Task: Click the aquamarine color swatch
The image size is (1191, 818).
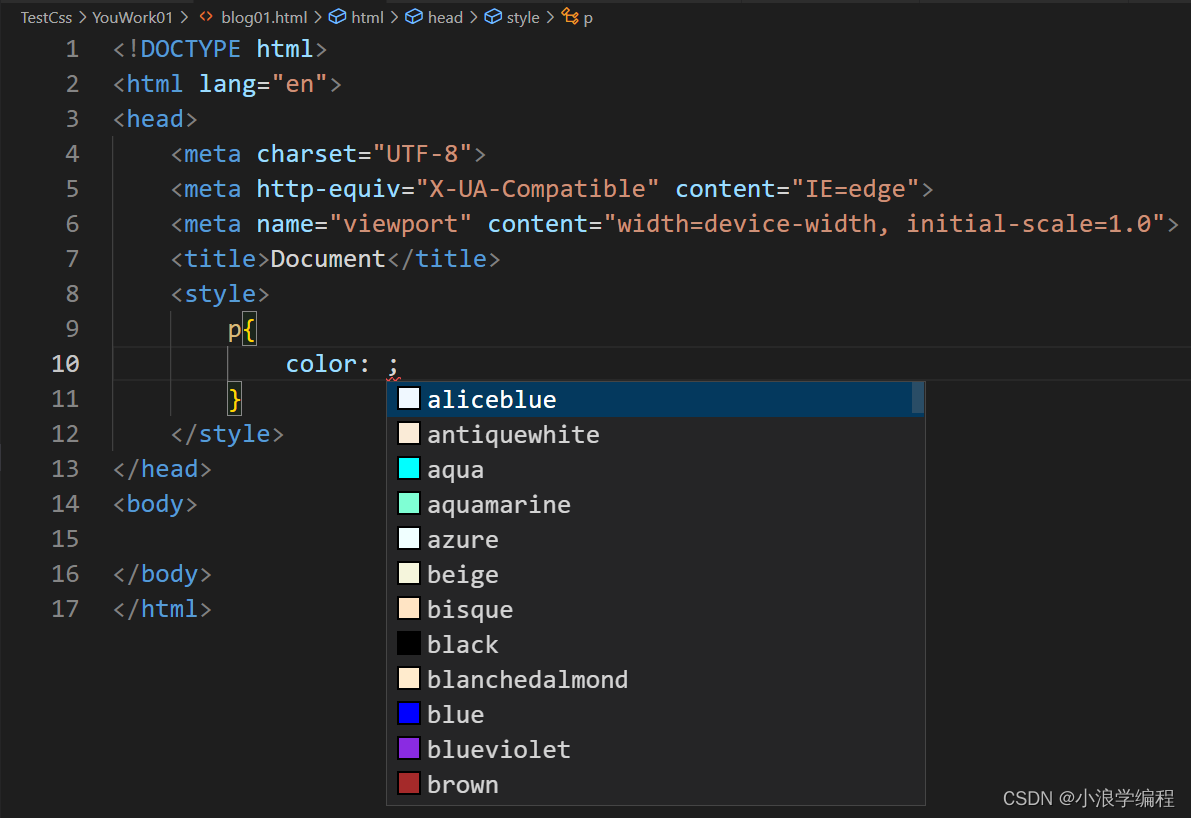Action: (409, 503)
